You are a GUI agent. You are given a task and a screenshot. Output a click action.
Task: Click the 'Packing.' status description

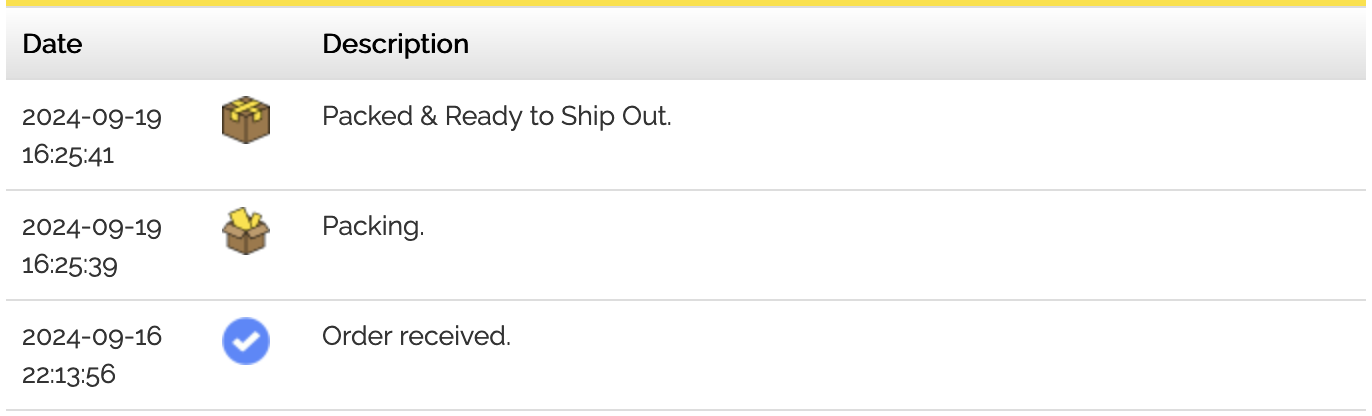click(373, 227)
